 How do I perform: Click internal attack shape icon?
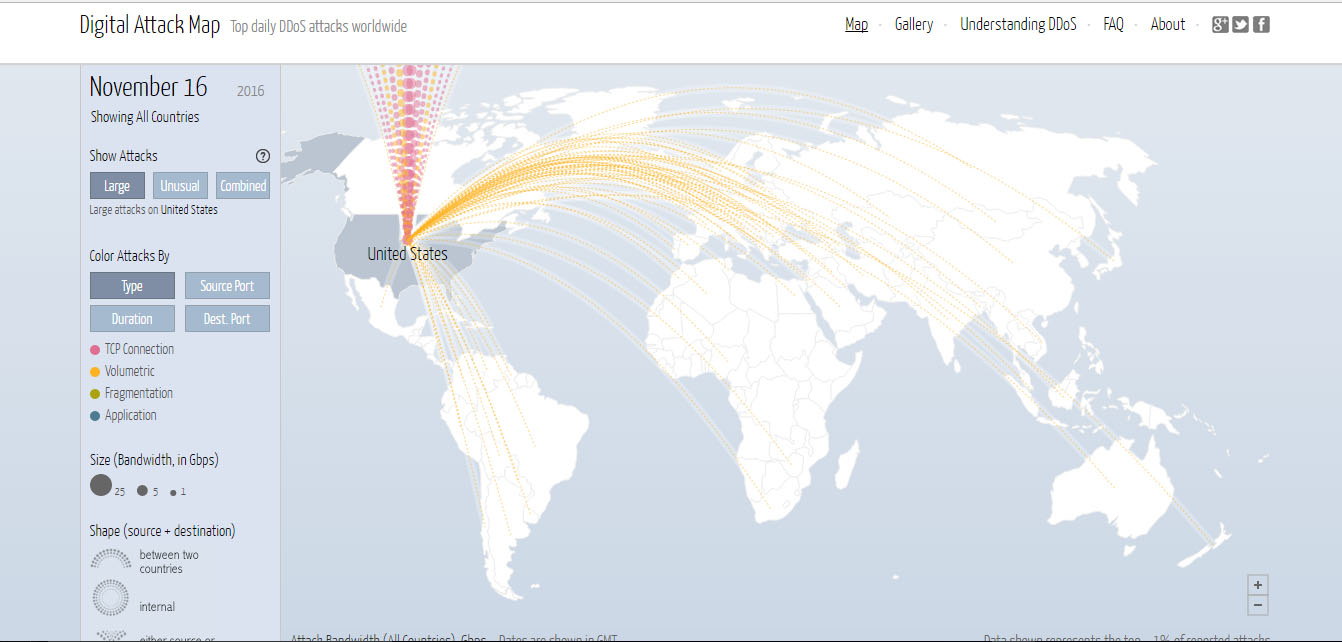click(x=111, y=598)
